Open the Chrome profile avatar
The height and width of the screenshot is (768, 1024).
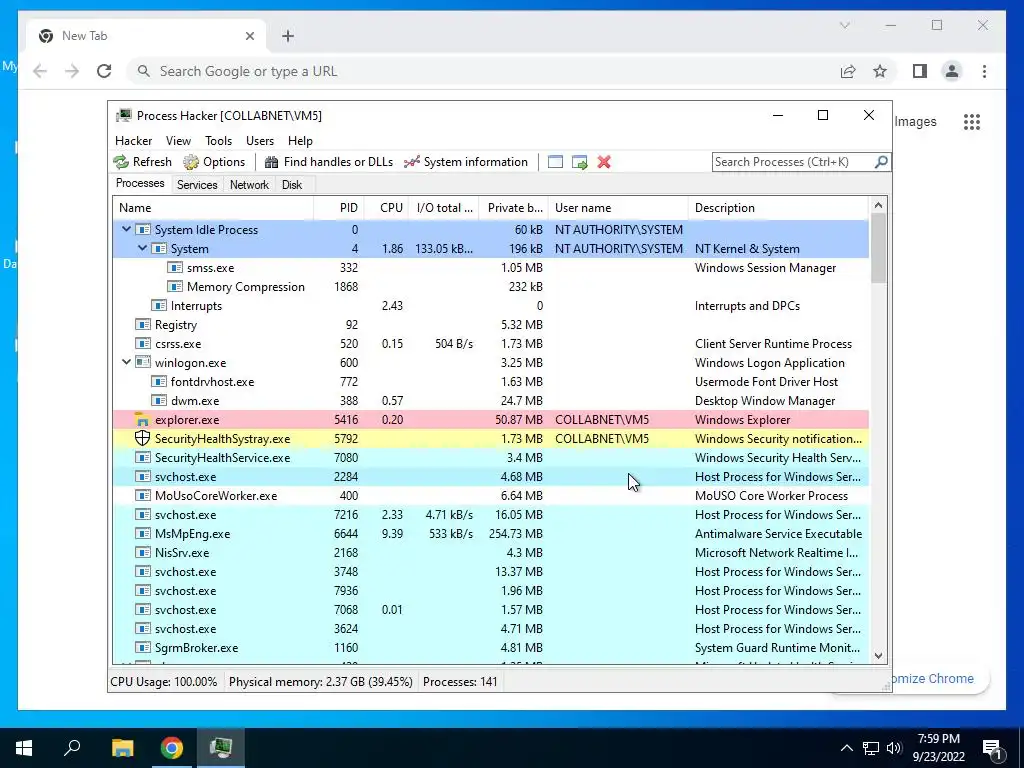coord(952,71)
